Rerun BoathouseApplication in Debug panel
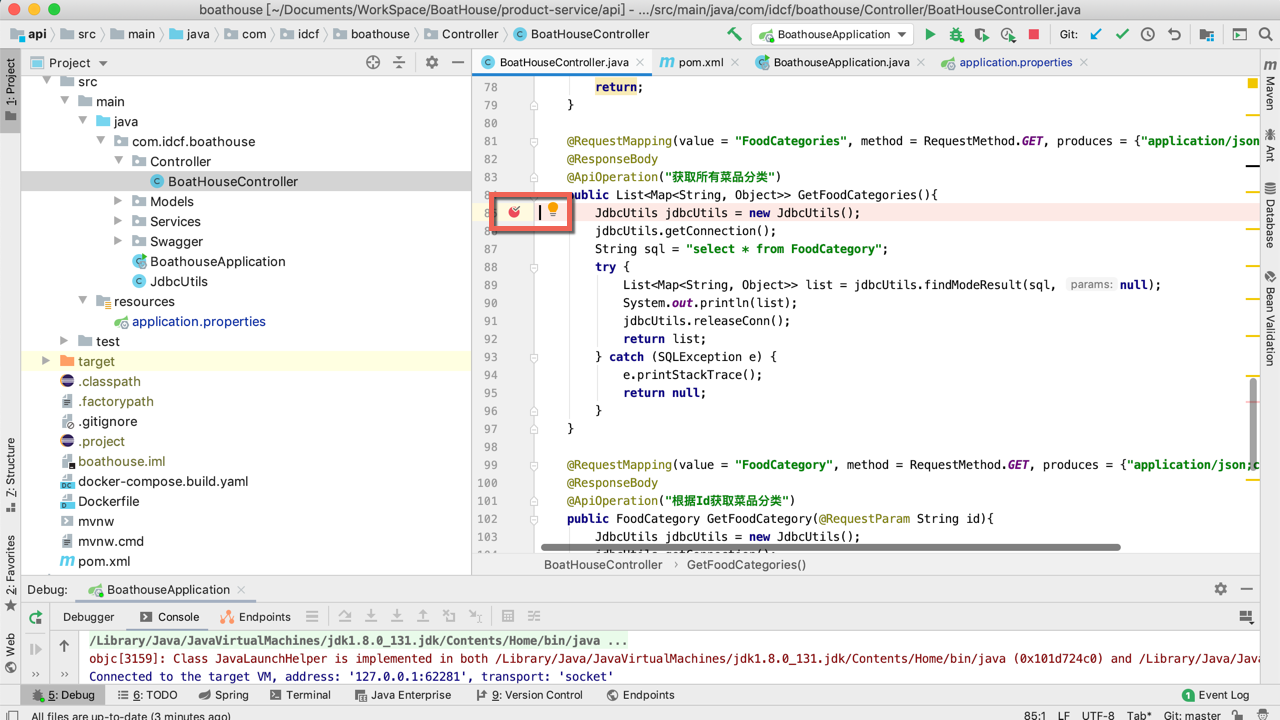 (x=36, y=617)
